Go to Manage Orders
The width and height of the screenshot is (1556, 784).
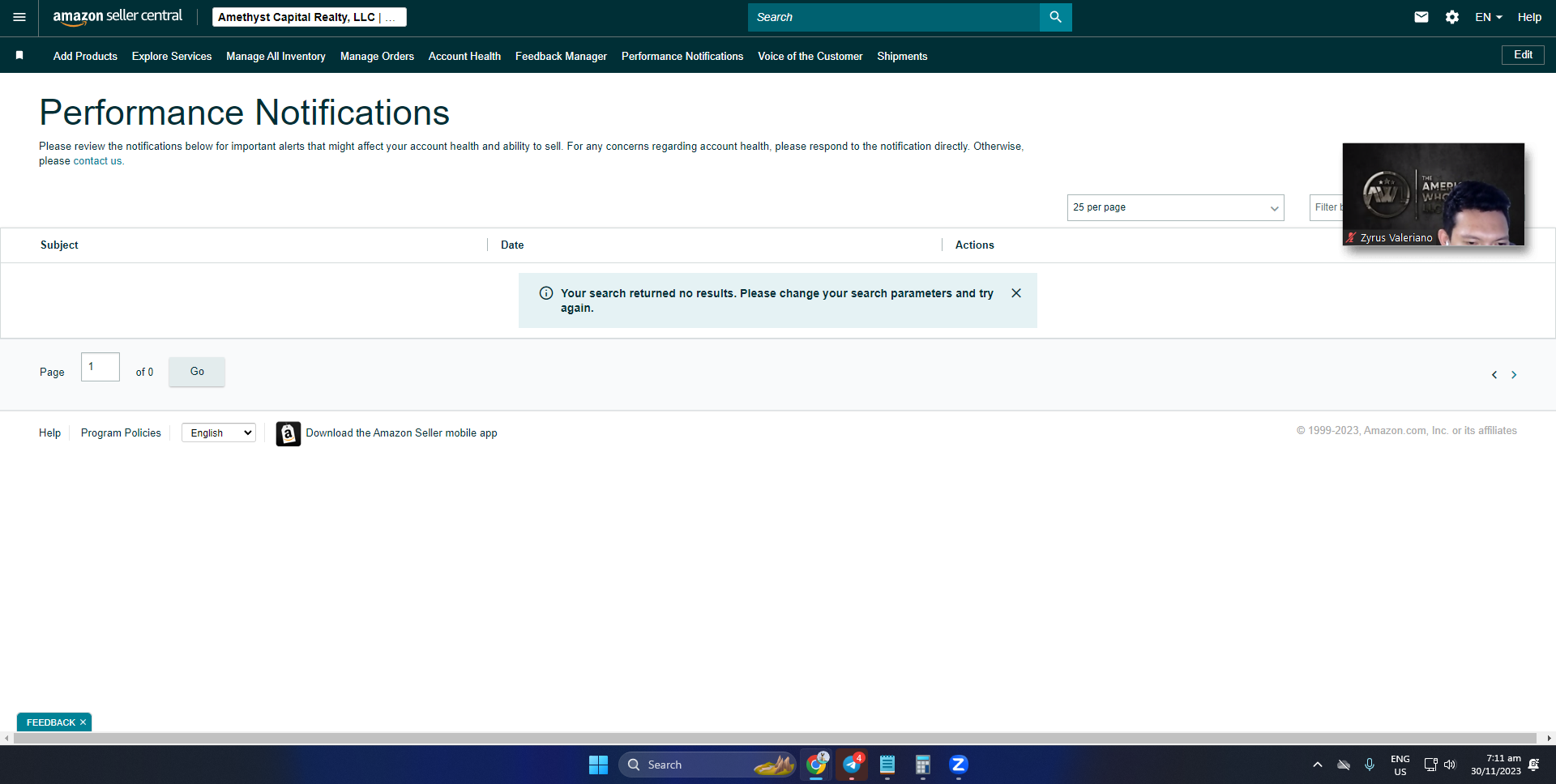click(377, 56)
